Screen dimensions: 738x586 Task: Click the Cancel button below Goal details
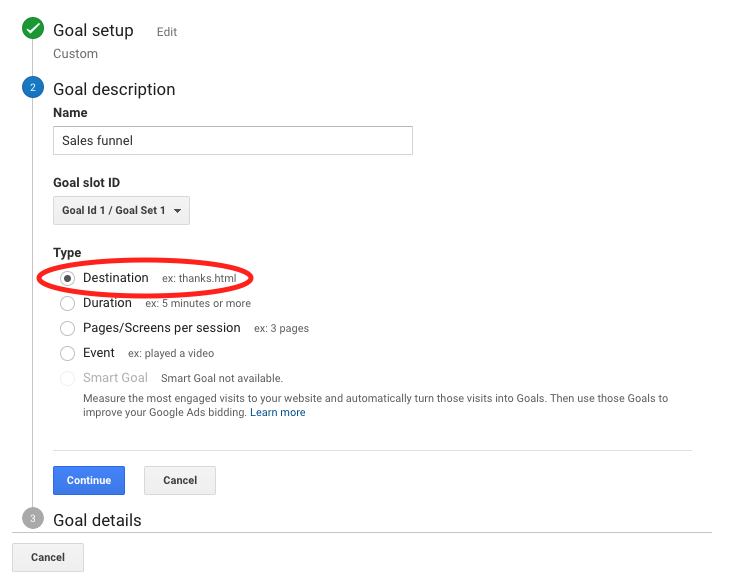pyautogui.click(x=48, y=557)
